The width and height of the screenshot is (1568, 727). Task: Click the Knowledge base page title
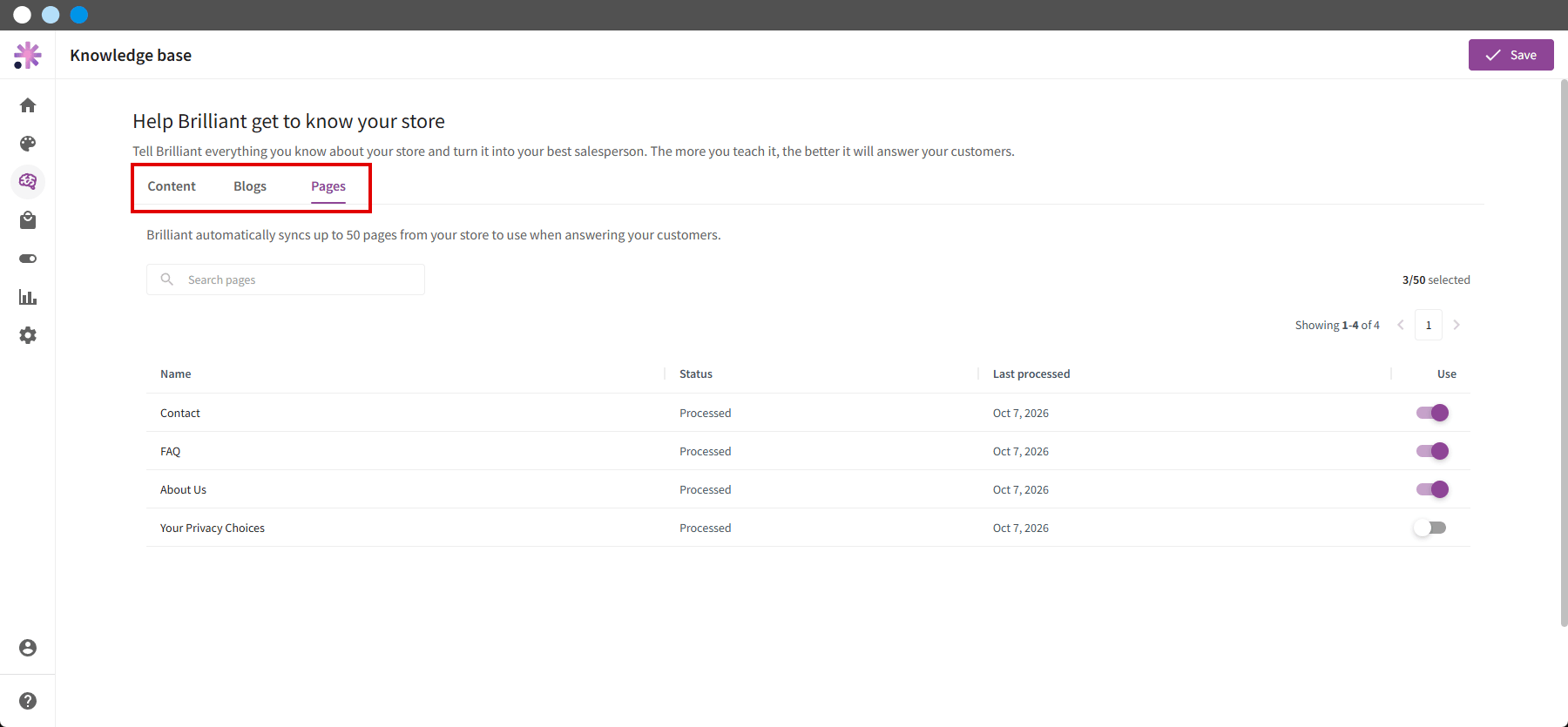coord(131,55)
